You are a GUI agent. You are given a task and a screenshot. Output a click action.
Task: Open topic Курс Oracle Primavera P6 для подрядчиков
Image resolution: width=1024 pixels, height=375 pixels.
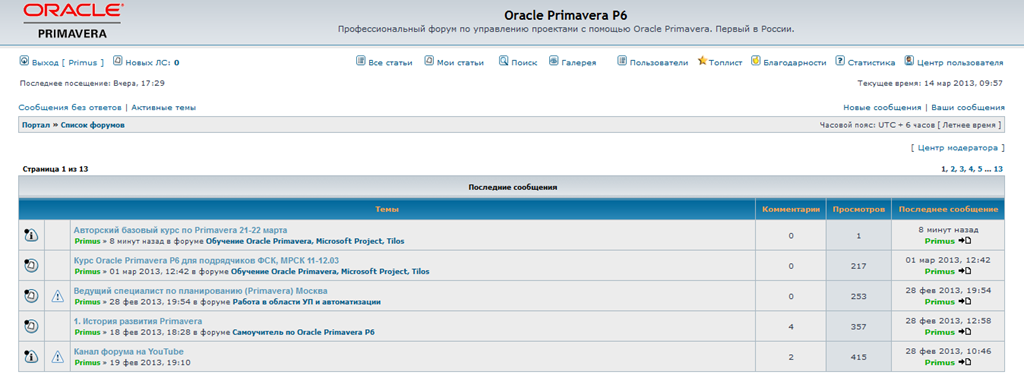pos(206,261)
